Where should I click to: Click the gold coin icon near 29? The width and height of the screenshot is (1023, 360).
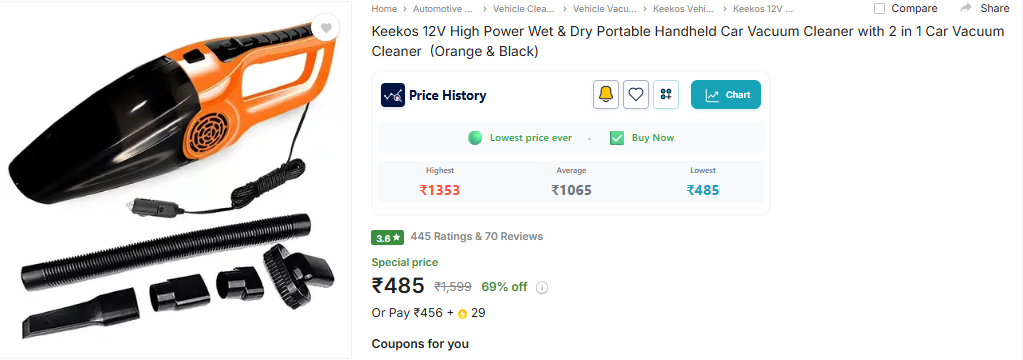(463, 314)
